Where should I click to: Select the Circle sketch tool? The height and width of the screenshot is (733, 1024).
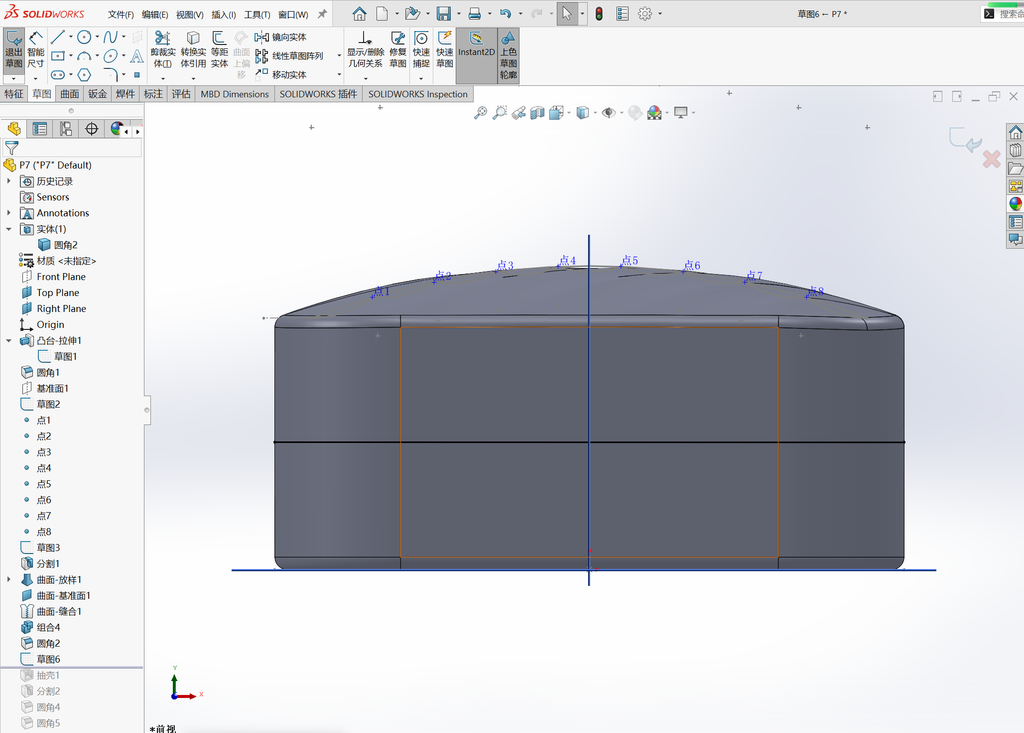(x=84, y=37)
